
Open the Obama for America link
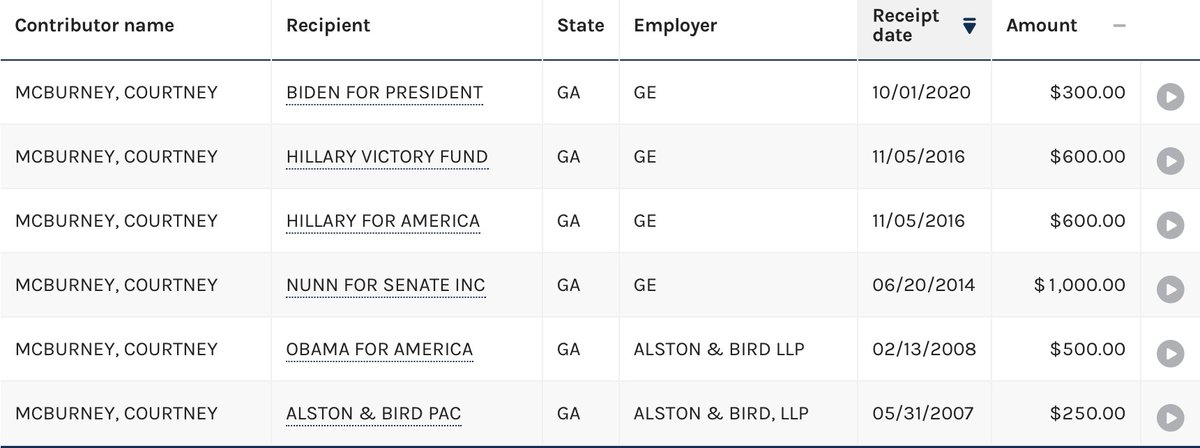point(379,349)
